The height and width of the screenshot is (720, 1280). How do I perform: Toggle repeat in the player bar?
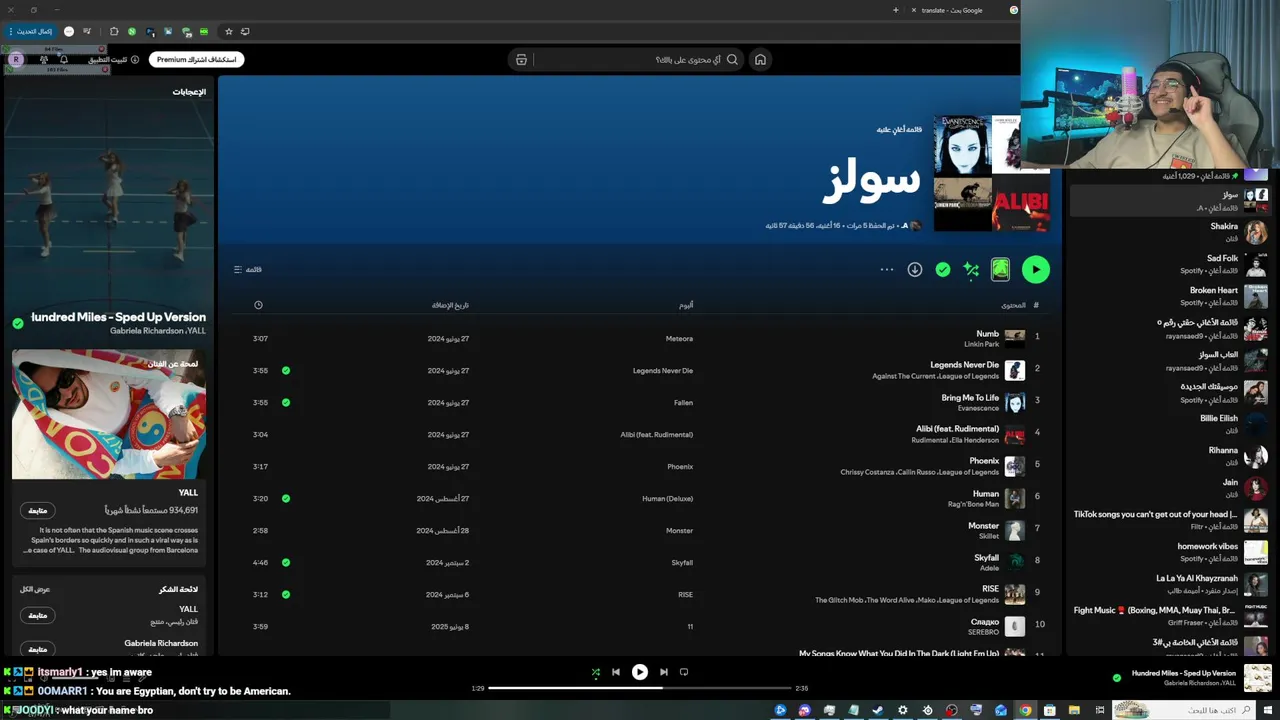coord(684,672)
